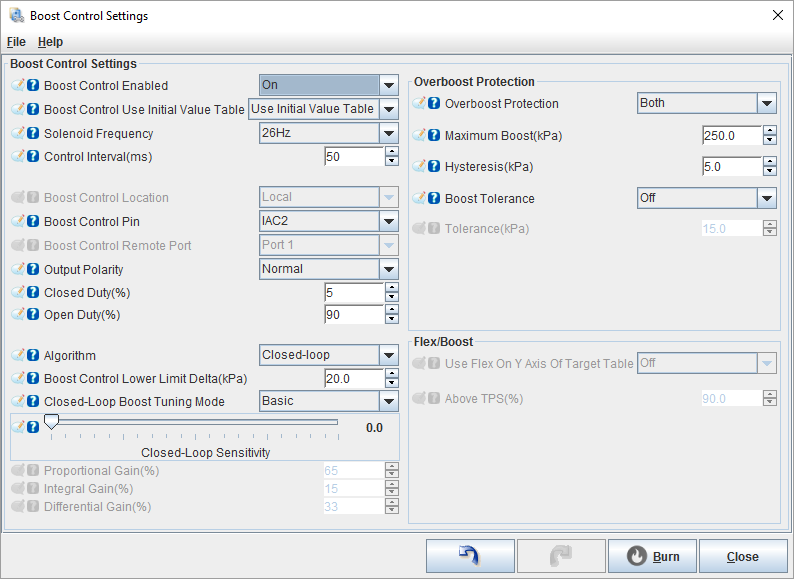Open the File menu
Image resolution: width=794 pixels, height=579 pixels.
point(16,42)
